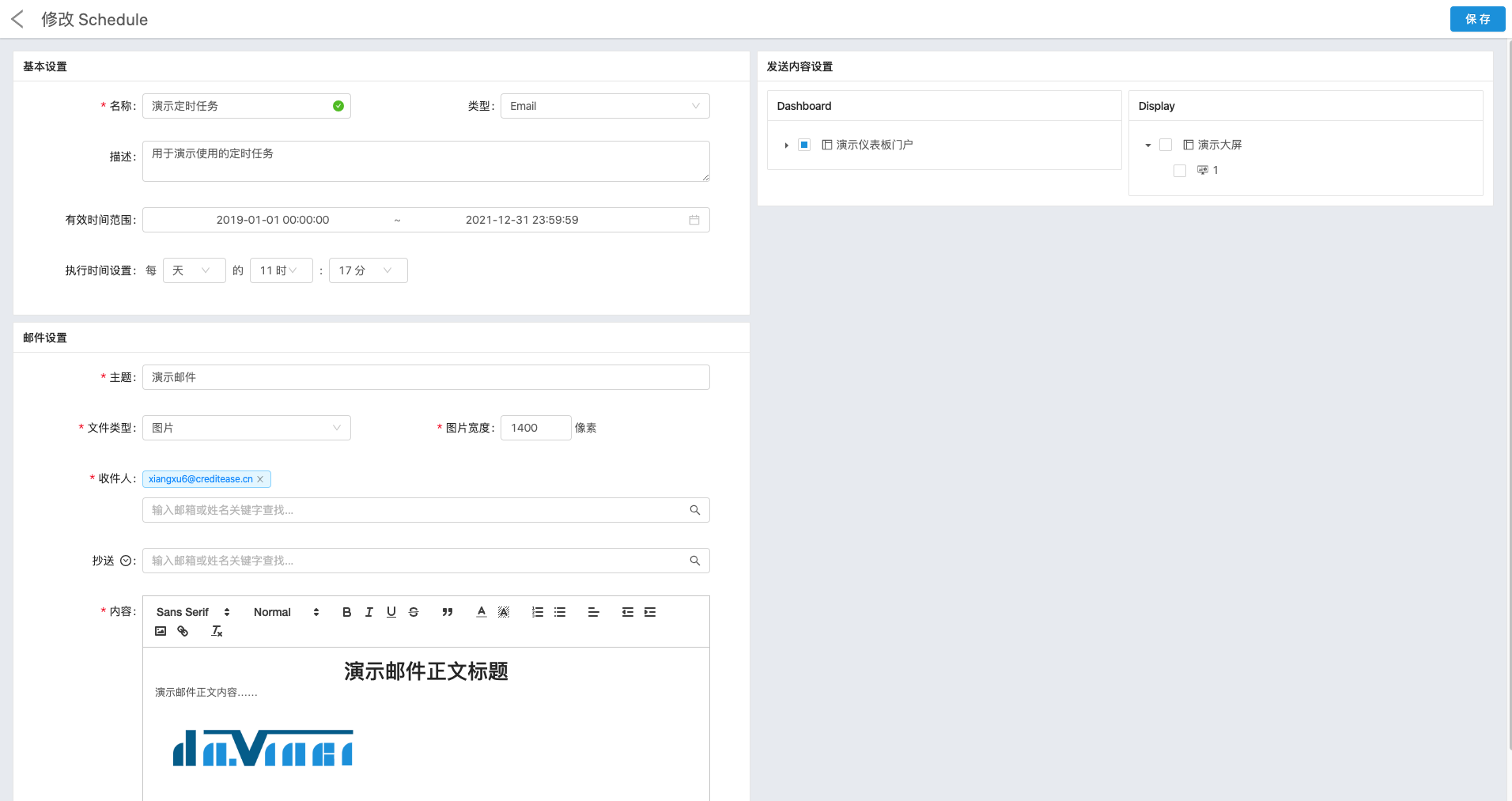Open the Sans Serif font picker
The height and width of the screenshot is (801, 1512).
click(192, 612)
